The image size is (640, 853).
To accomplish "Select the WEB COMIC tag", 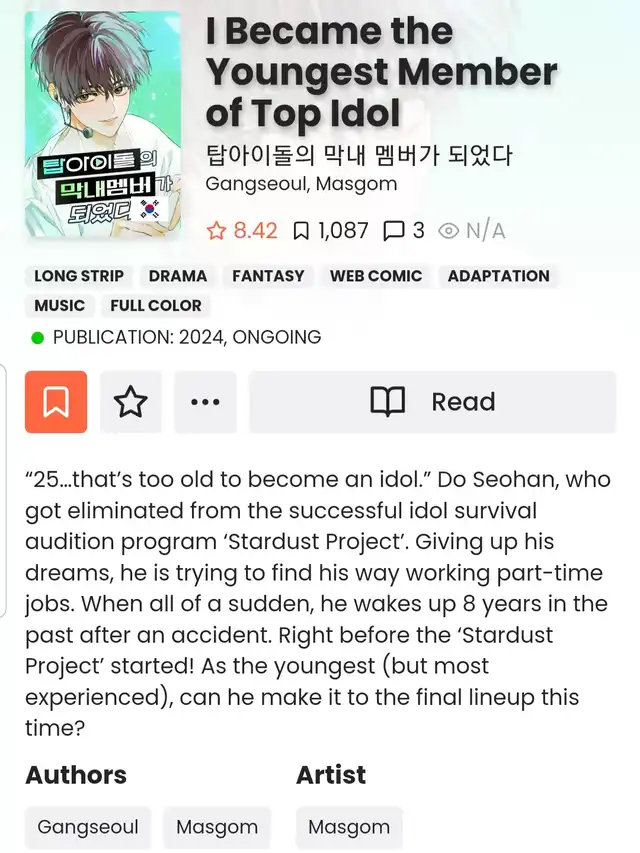I will (x=376, y=276).
